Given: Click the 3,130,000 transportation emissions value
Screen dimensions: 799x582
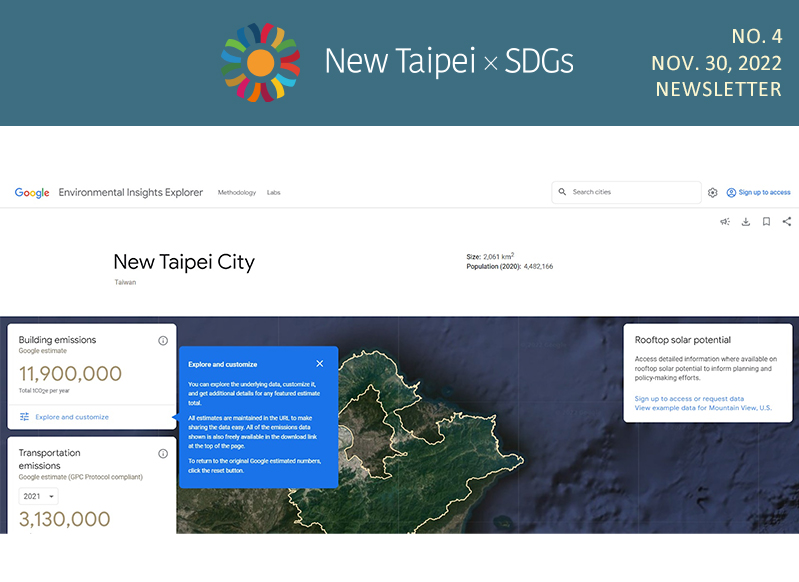Looking at the screenshot, I should [65, 519].
